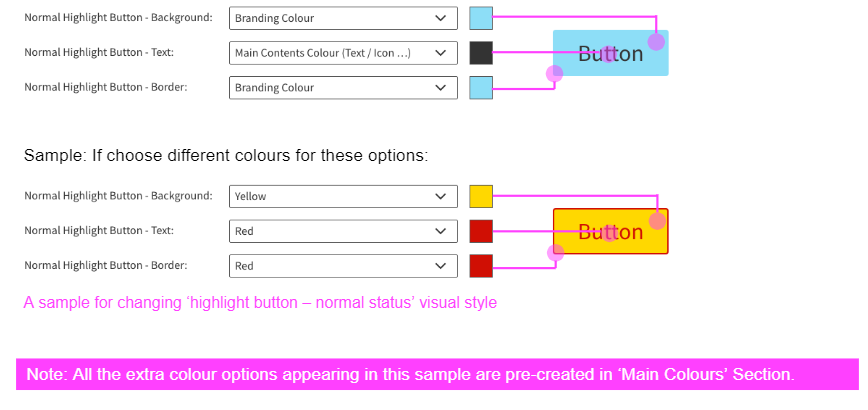Click the red border colour swatch

coord(481,266)
